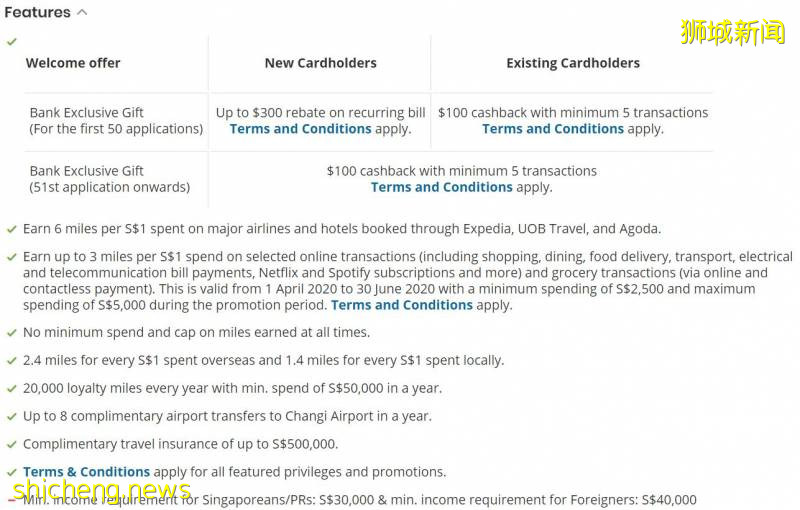
Task: Open Terms and Conditions after promotion period text
Action: tap(401, 305)
